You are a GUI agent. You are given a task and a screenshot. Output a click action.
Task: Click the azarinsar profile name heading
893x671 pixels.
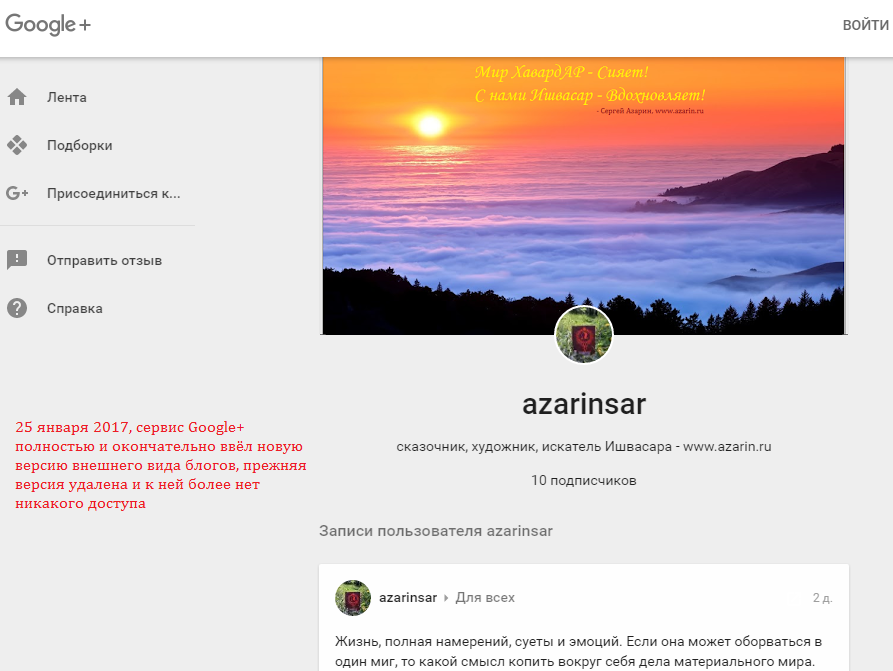point(584,404)
